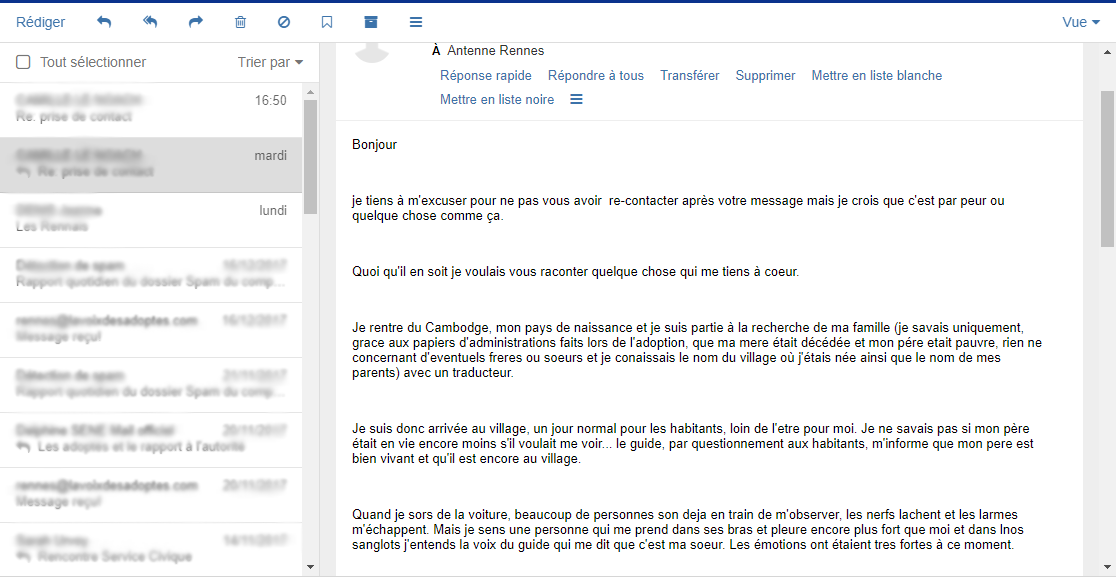Screen dimensions: 1116x577
Task: Click the trash delete icon
Action: [x=241, y=22]
